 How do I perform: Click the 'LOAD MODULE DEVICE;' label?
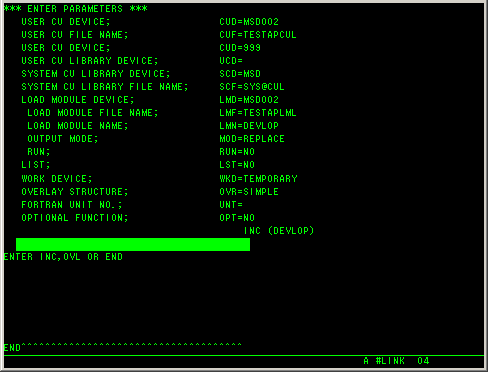tap(78, 100)
